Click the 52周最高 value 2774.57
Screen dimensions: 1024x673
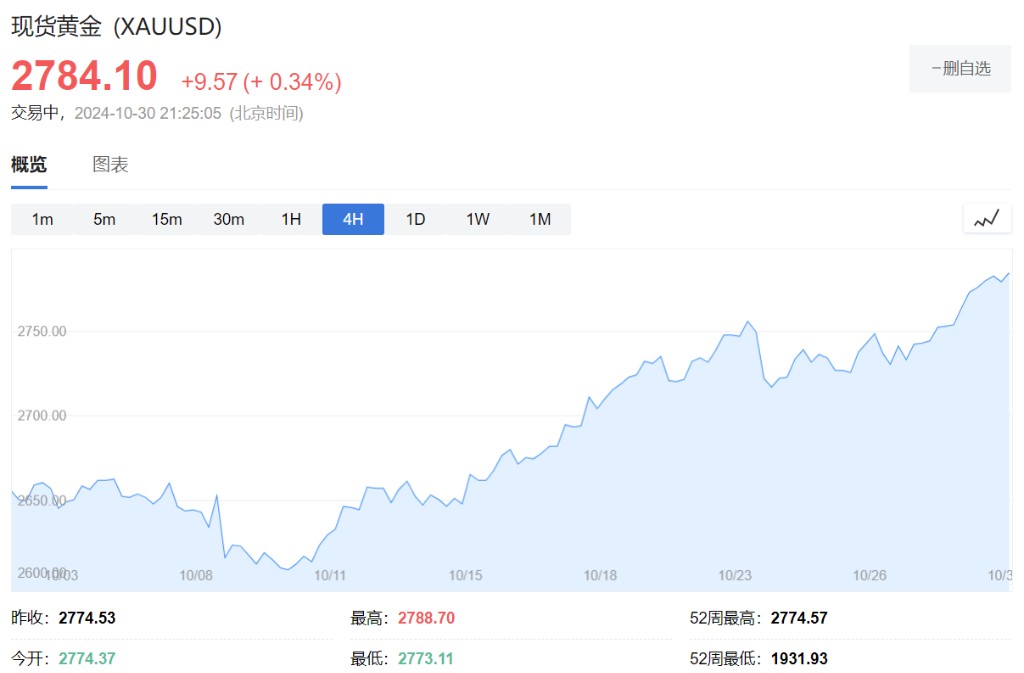pos(799,618)
